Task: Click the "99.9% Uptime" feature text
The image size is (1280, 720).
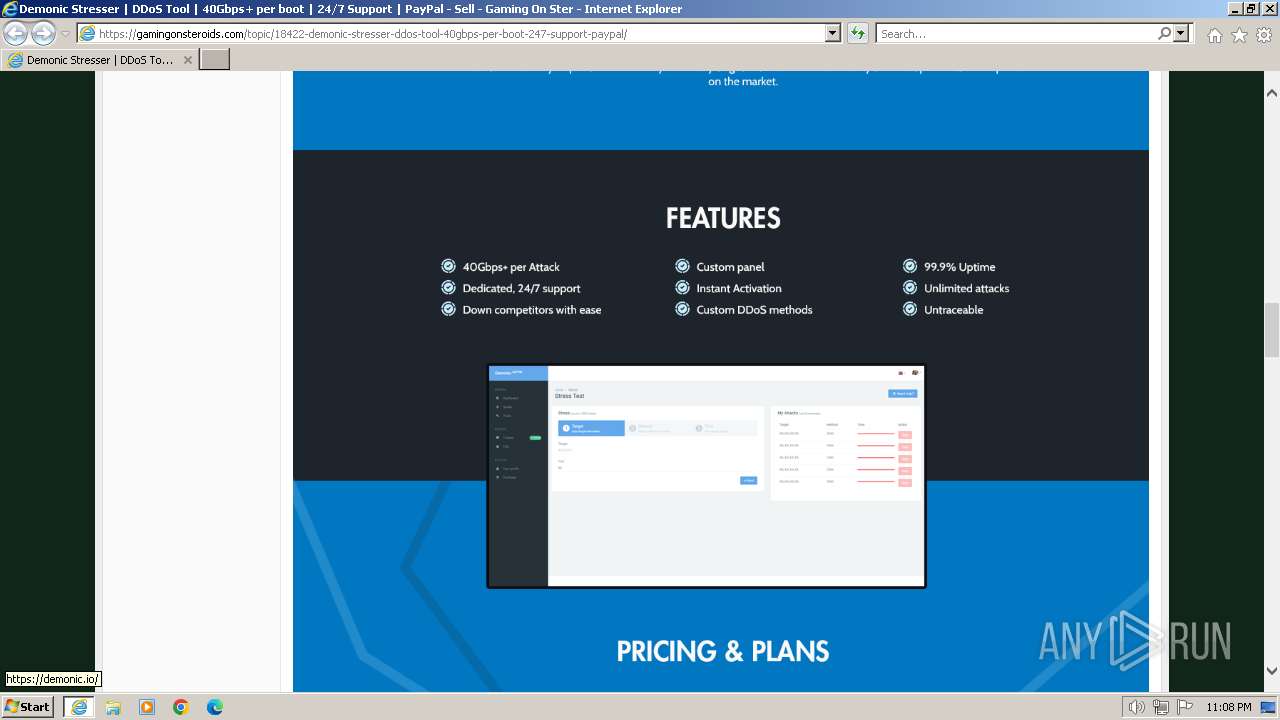Action: [x=959, y=267]
